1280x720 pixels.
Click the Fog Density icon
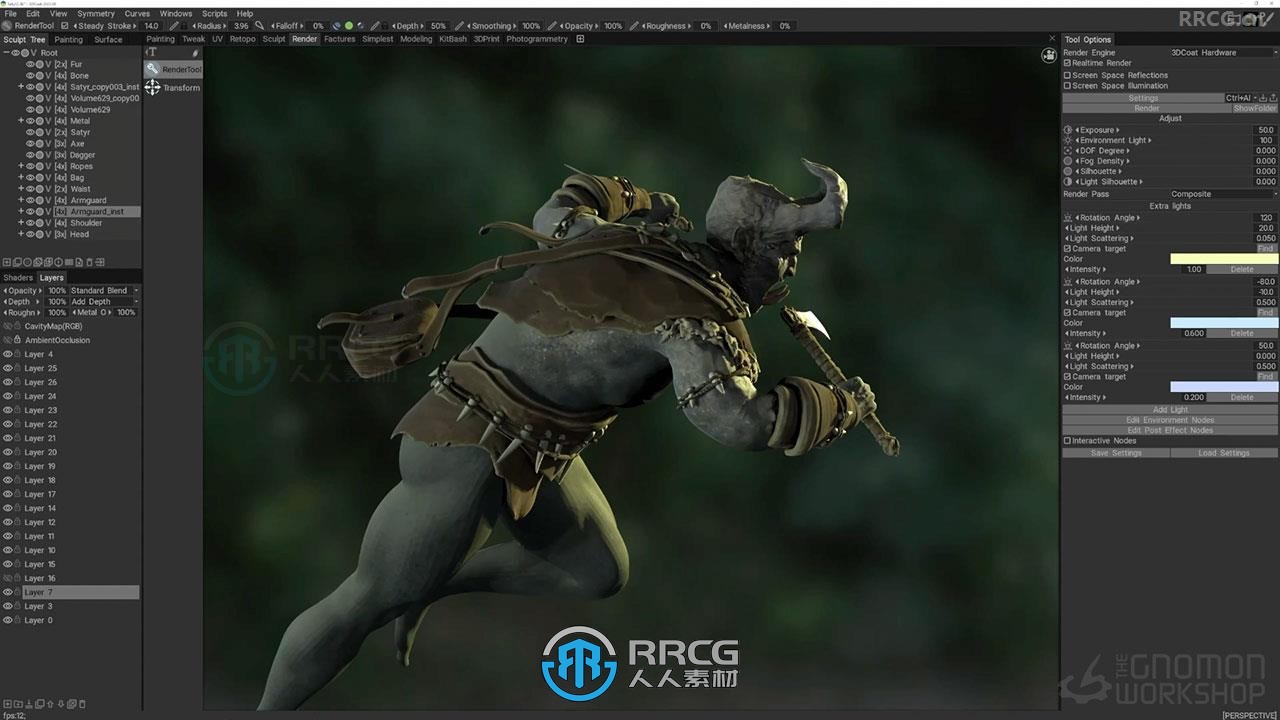(1068, 161)
